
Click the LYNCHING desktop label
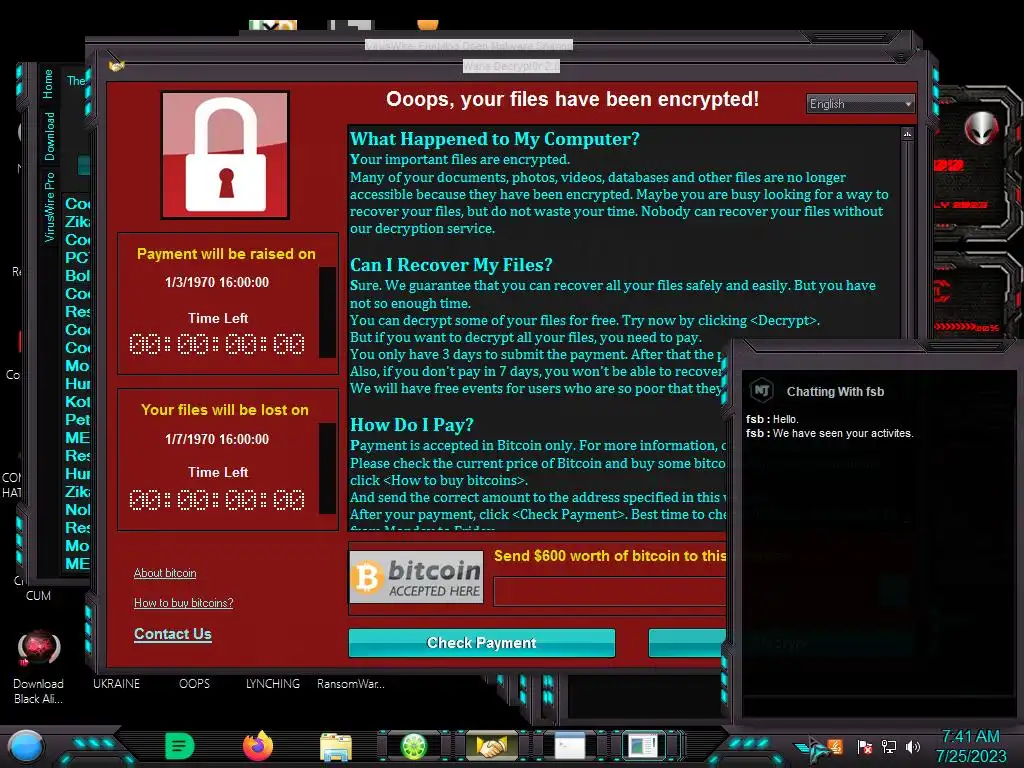273,684
